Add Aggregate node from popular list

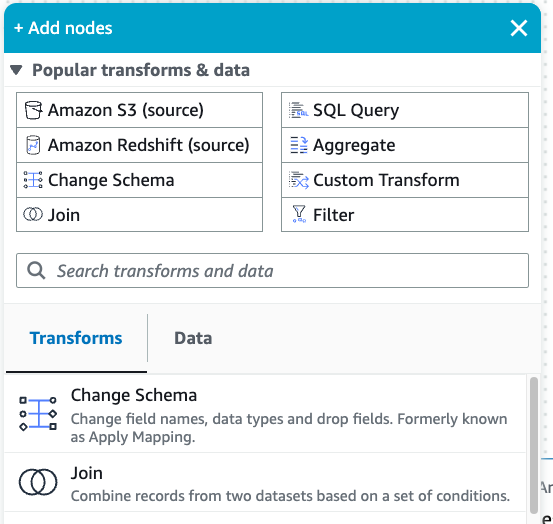pos(405,145)
